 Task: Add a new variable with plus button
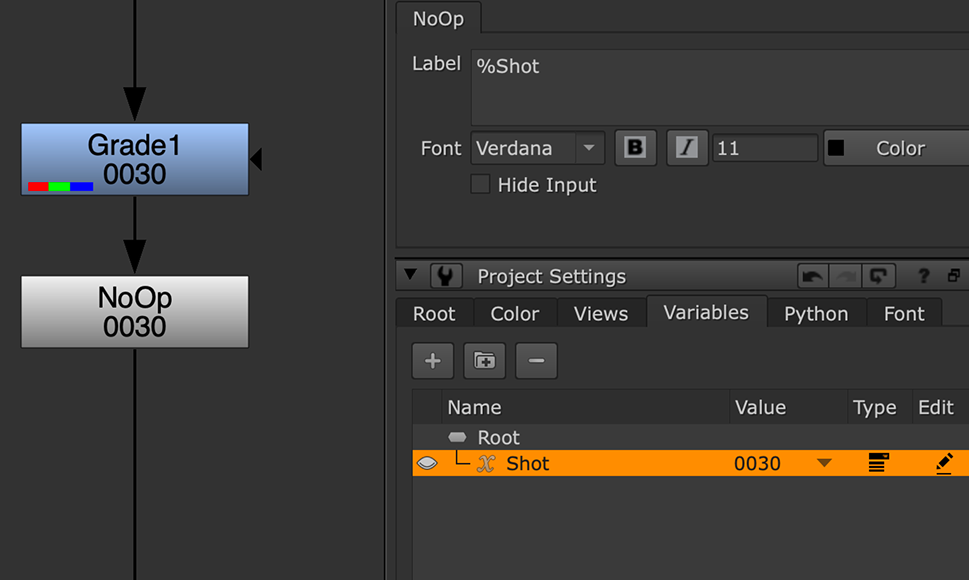pyautogui.click(x=433, y=361)
